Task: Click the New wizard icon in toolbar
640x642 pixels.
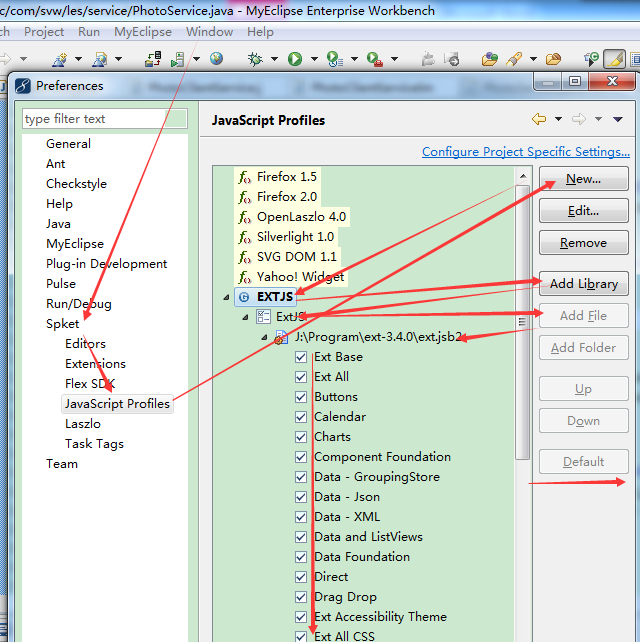Action: point(60,59)
